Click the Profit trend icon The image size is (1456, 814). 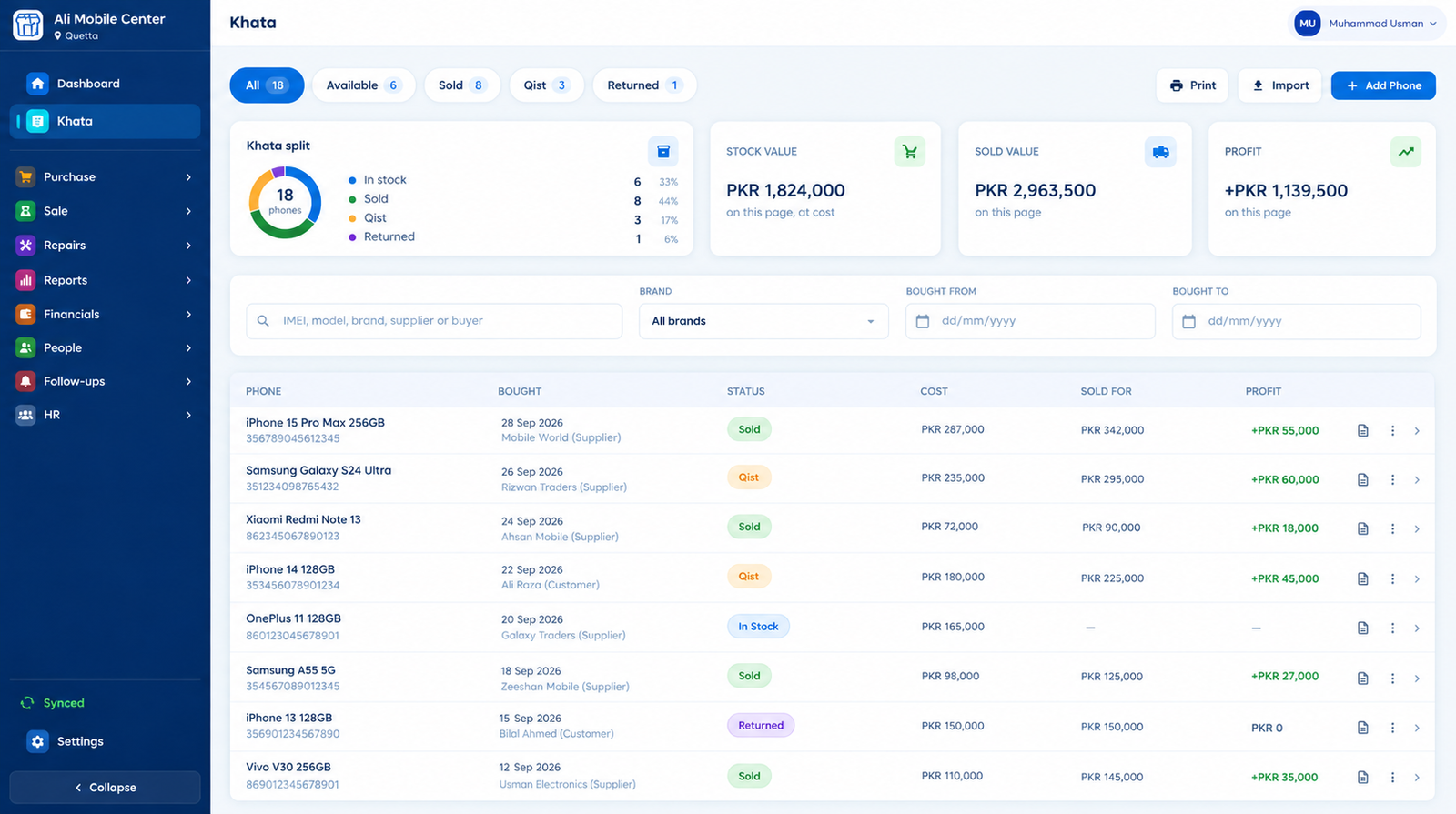[x=1406, y=152]
